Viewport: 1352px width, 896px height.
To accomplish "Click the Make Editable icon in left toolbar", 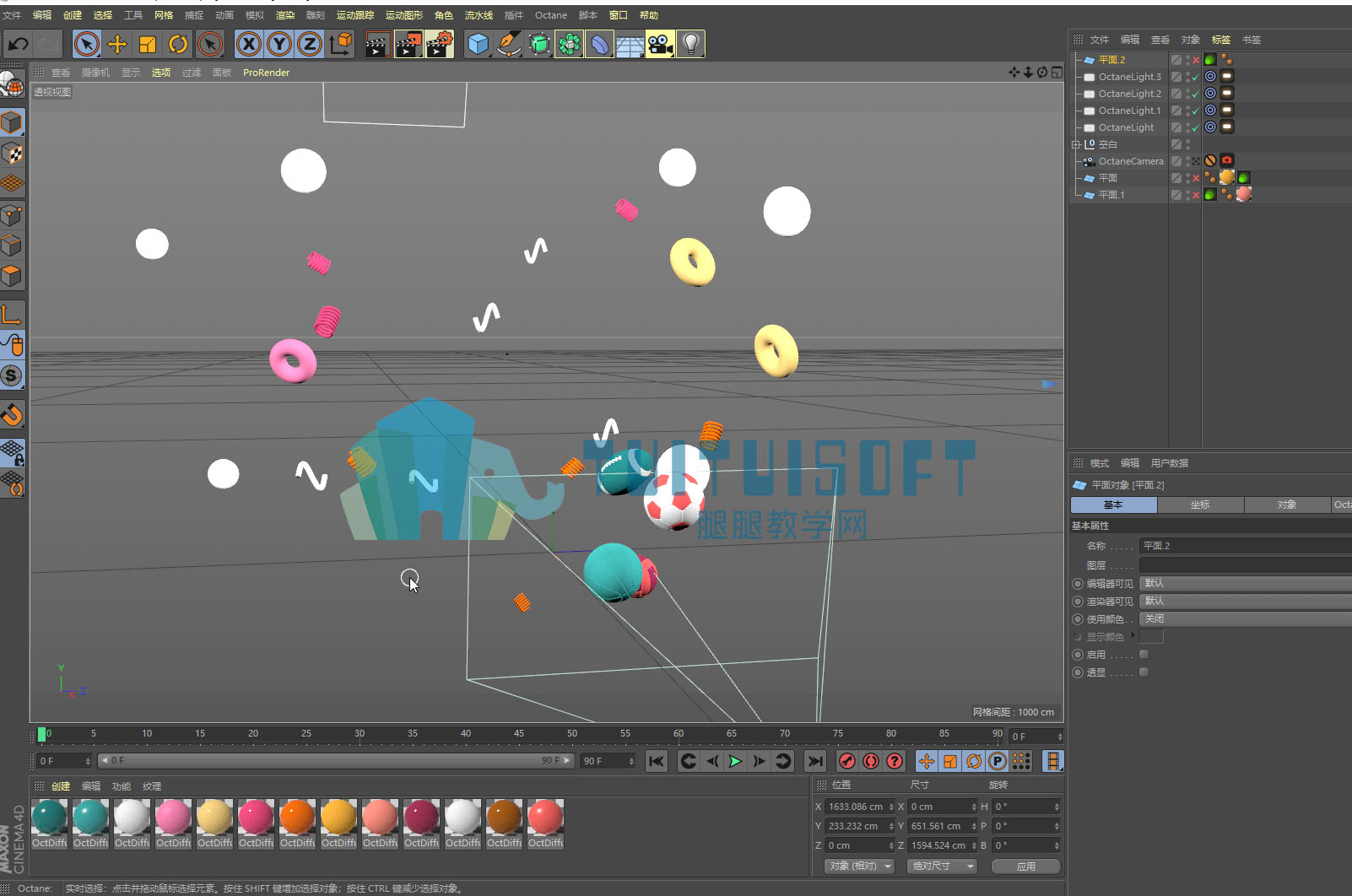I will (12, 85).
